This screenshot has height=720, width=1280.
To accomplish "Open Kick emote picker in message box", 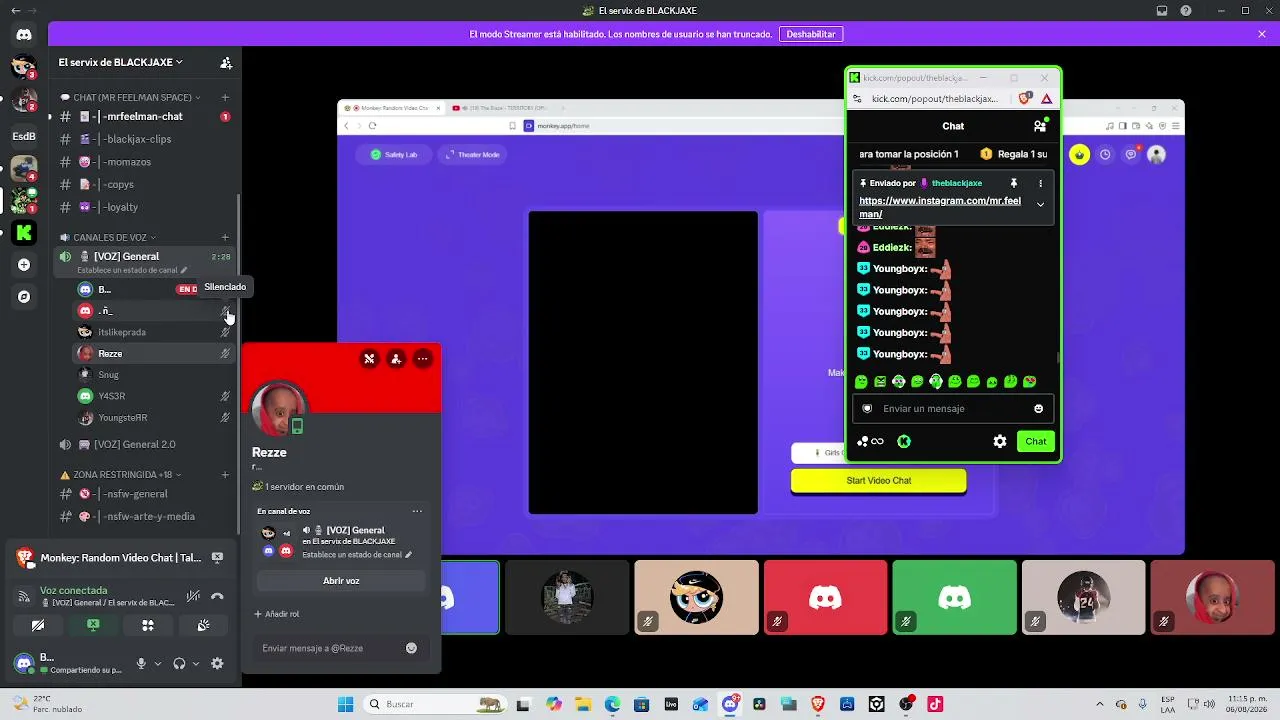I will tap(1038, 408).
